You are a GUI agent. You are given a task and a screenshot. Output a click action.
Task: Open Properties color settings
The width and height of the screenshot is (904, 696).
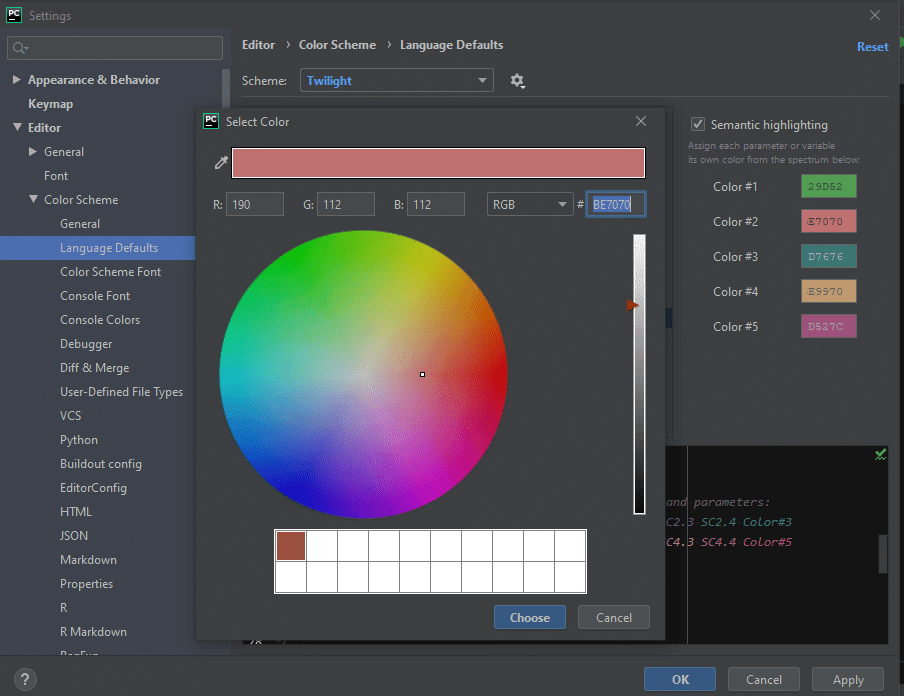86,584
